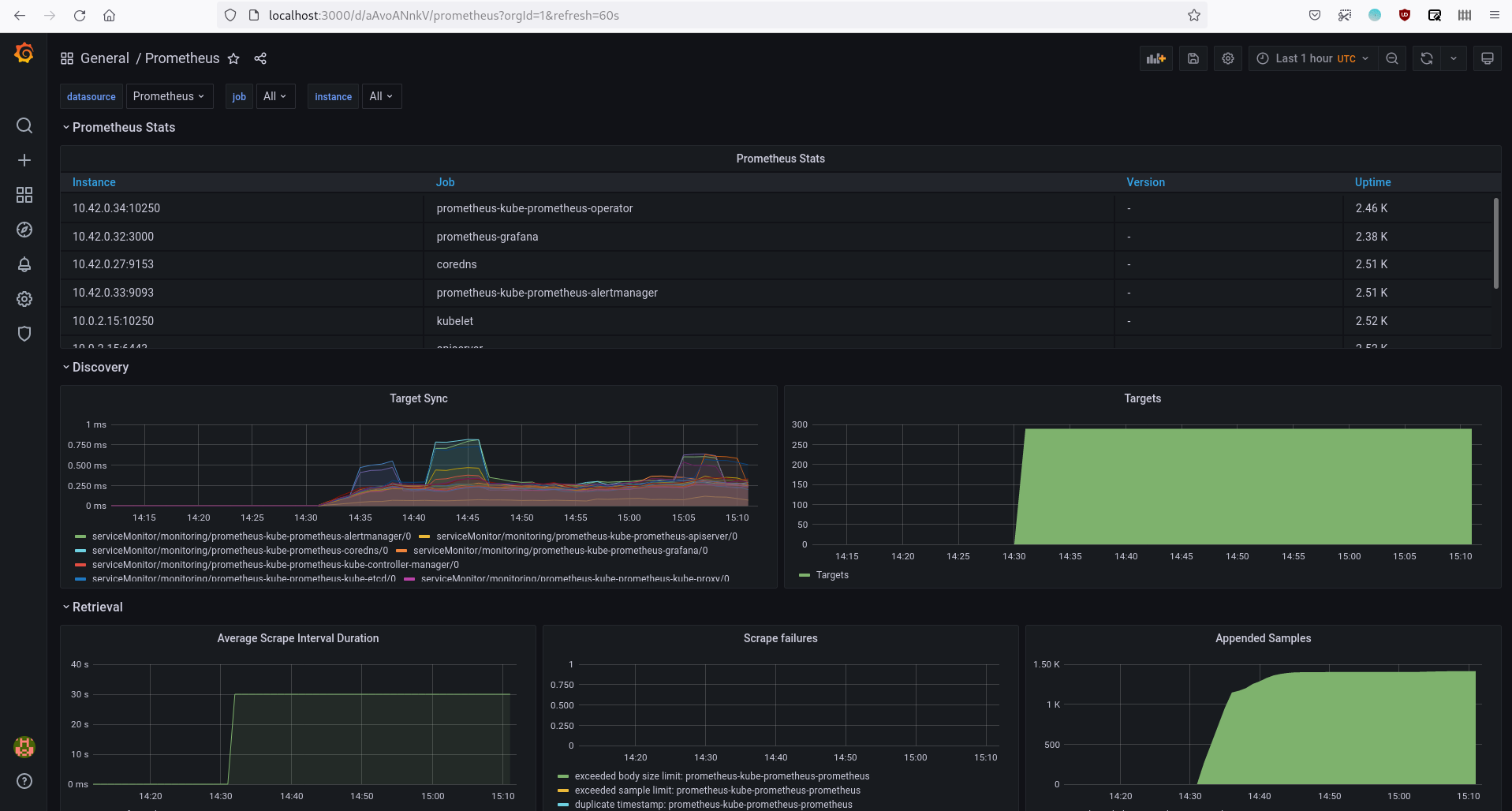Screen dimensions: 1512x811
Task: Toggle the apiserver/0 series in legend
Action: coord(587,536)
